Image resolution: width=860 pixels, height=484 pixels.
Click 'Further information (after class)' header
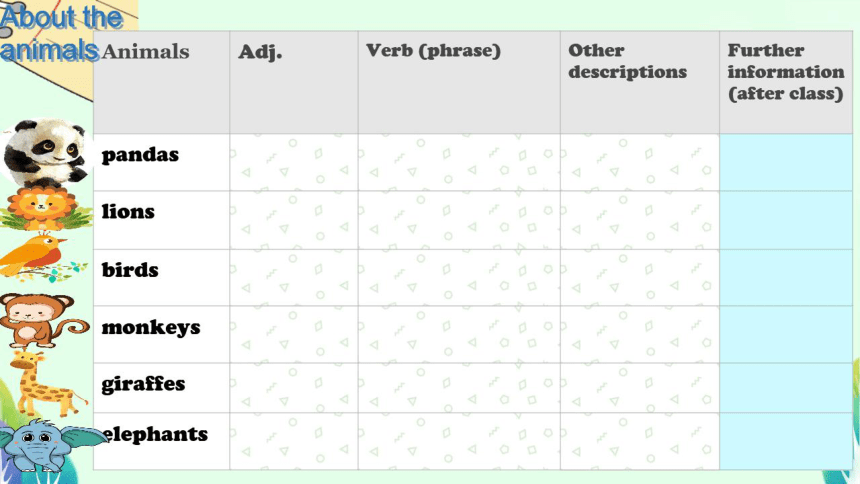click(x=786, y=82)
